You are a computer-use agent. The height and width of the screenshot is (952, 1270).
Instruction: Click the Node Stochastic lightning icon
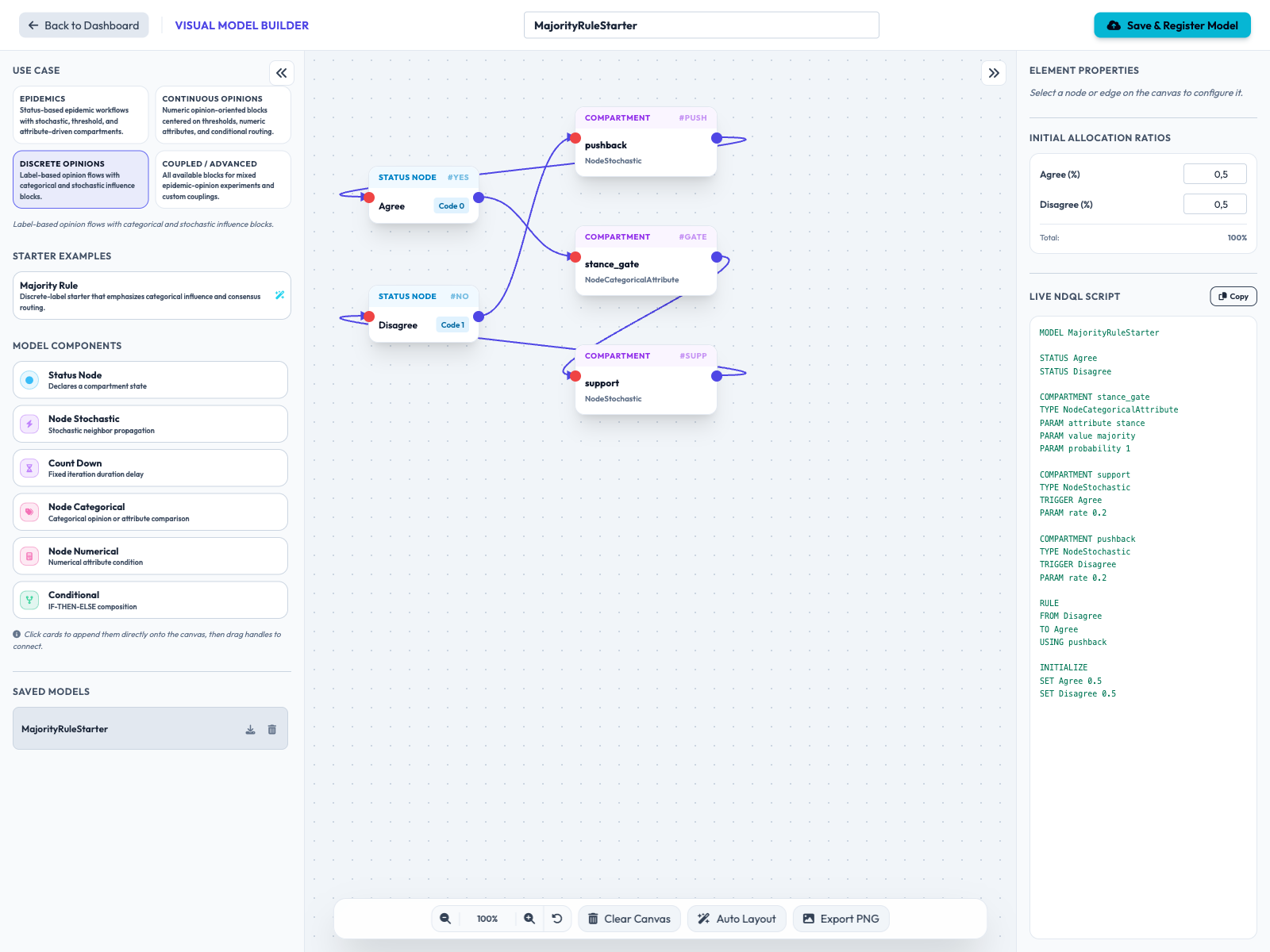coord(29,424)
